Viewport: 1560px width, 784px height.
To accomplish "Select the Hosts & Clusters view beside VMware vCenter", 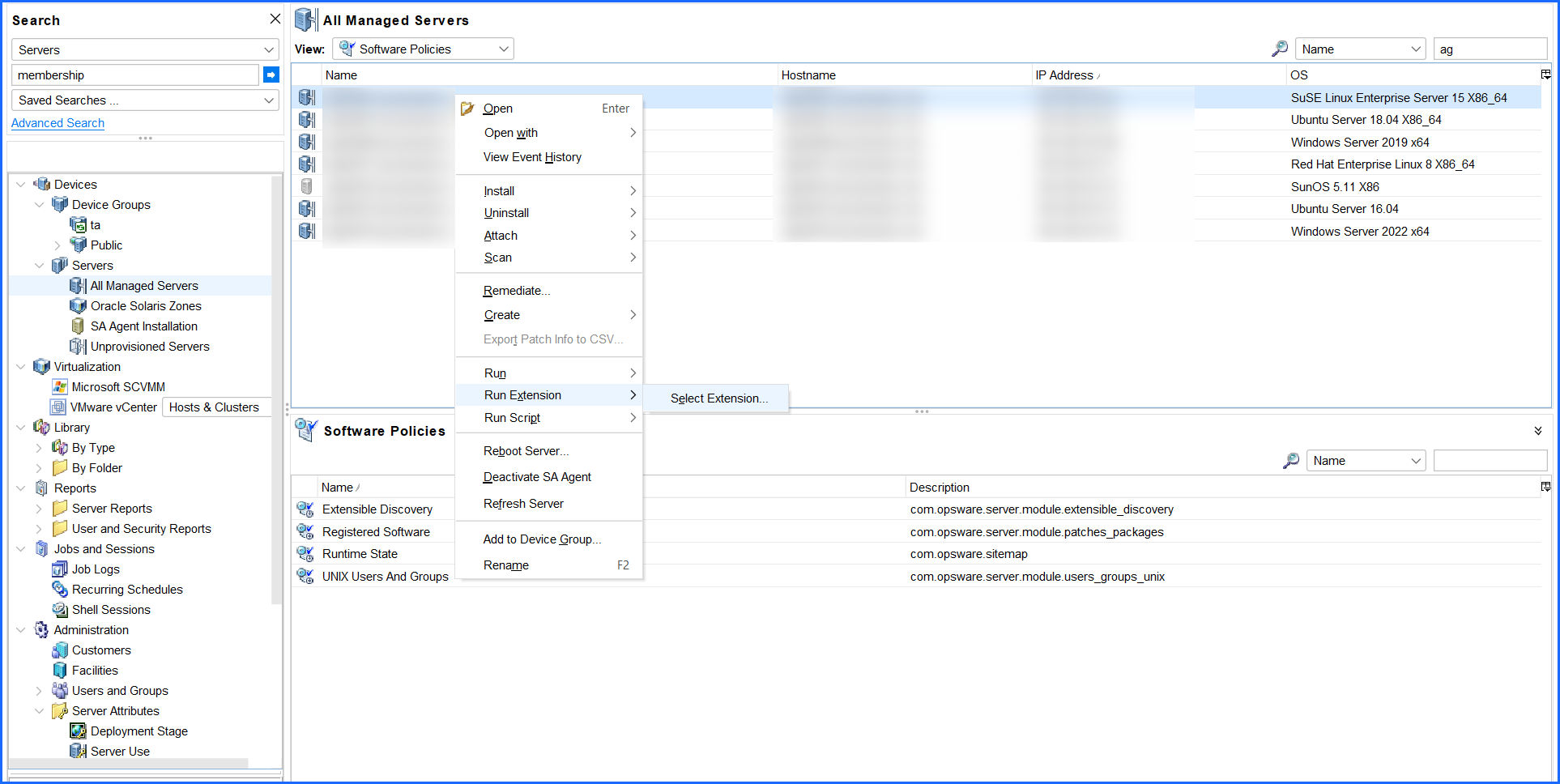I will click(215, 407).
